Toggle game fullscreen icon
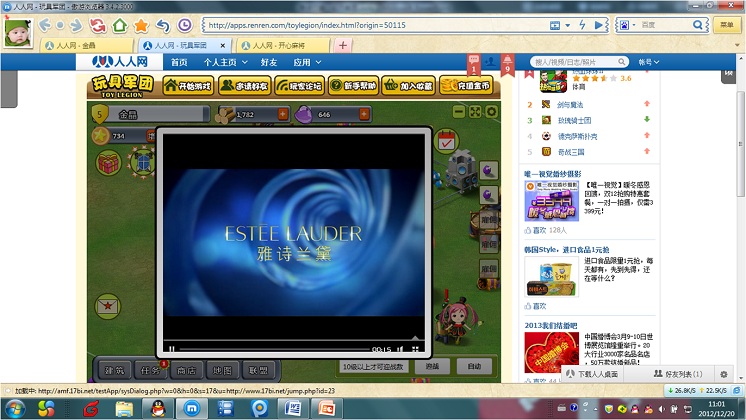The width and height of the screenshot is (746, 420). tap(475, 112)
